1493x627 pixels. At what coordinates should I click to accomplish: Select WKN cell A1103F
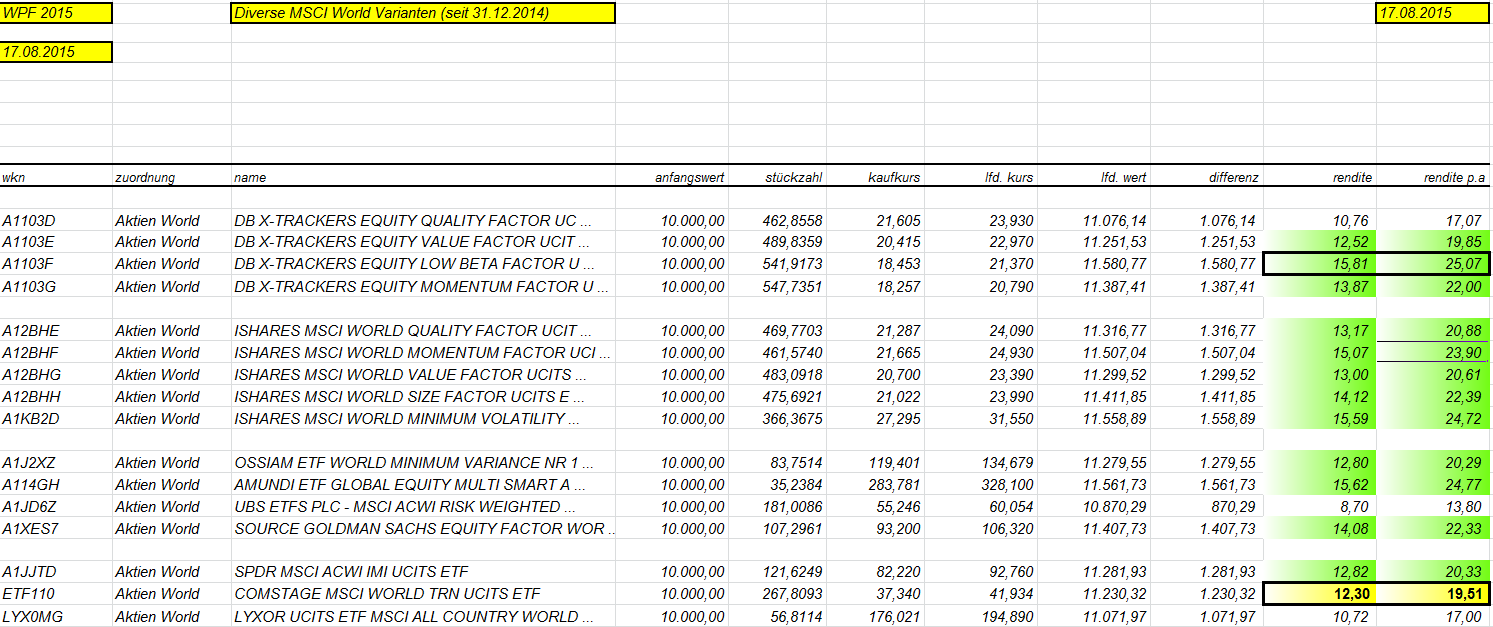(56, 264)
